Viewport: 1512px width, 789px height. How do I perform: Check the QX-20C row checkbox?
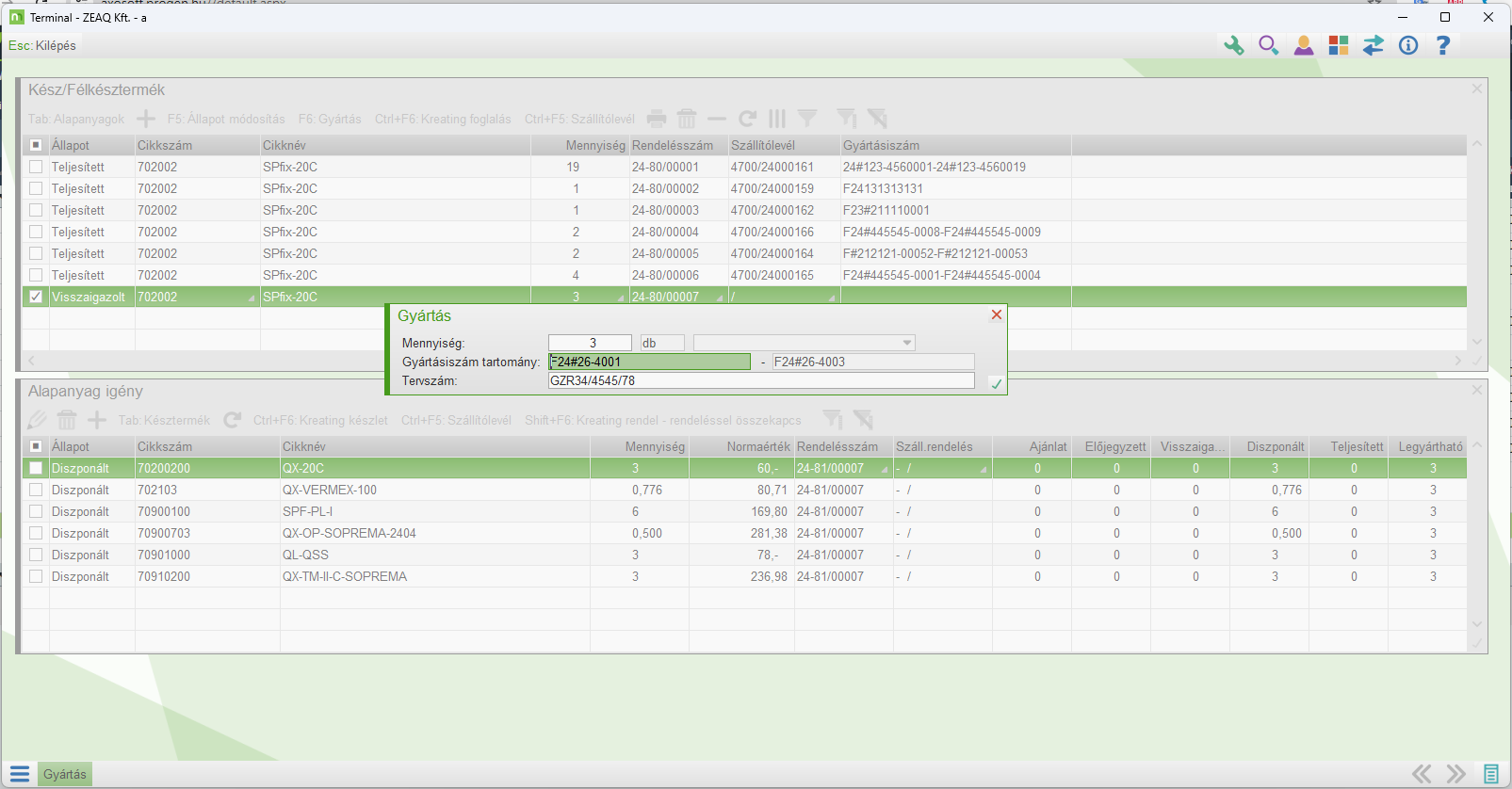(x=36, y=468)
